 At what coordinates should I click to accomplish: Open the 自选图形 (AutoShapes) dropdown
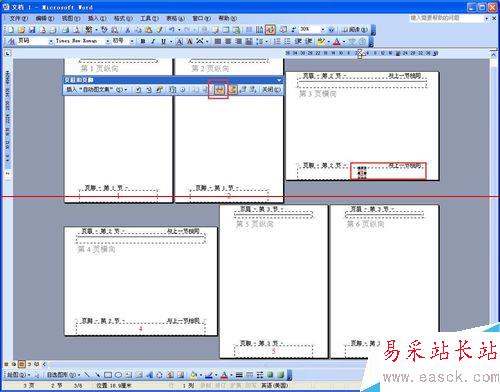[63, 375]
